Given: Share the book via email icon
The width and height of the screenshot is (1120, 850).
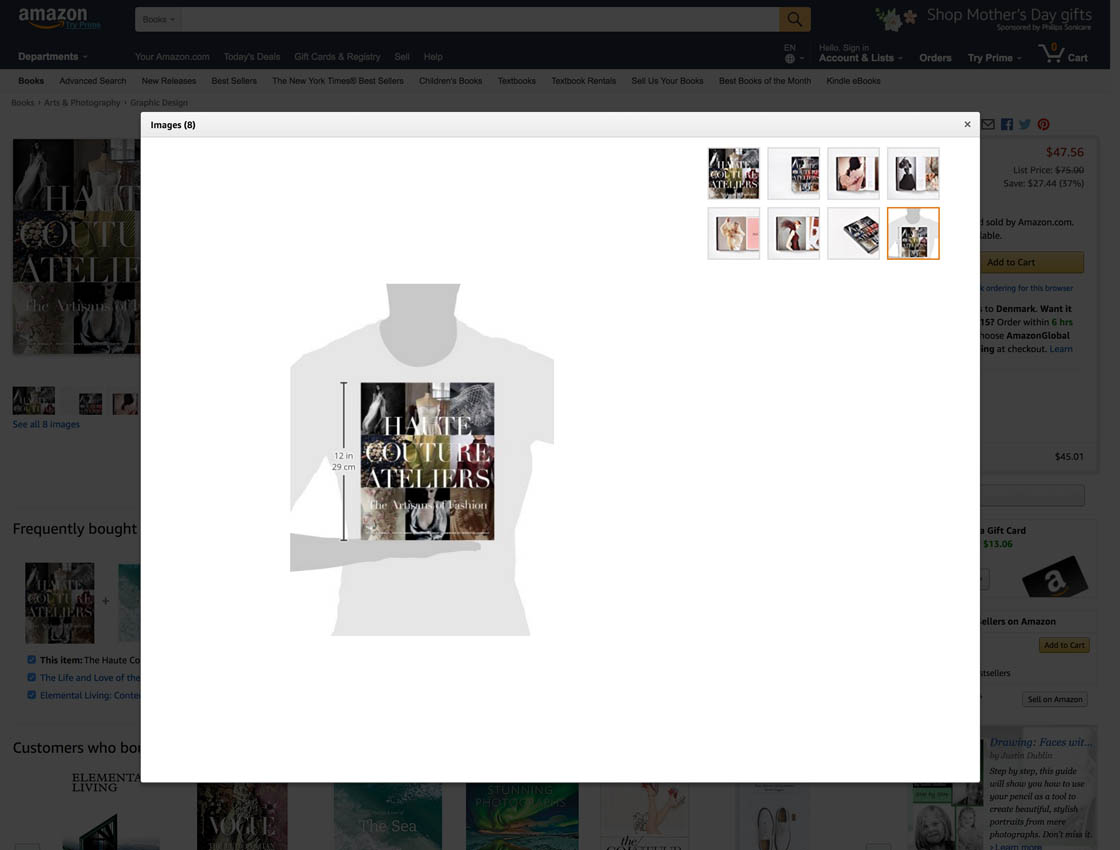Looking at the screenshot, I should [x=988, y=124].
